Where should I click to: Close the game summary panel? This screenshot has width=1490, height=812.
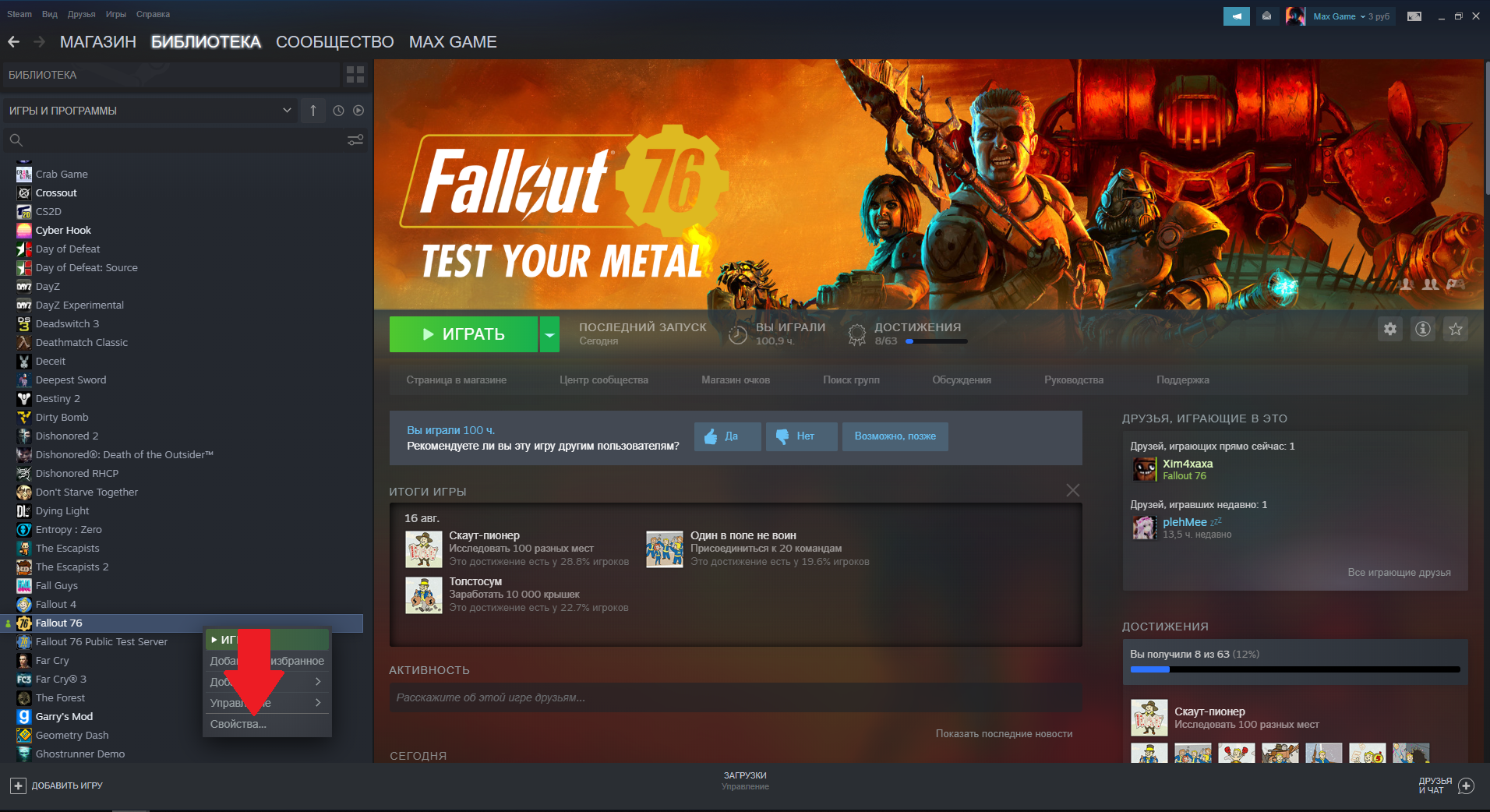(x=1073, y=490)
